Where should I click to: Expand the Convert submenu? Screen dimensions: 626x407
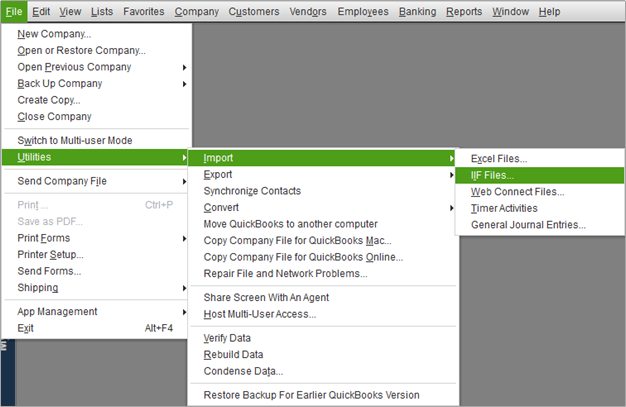(322, 208)
